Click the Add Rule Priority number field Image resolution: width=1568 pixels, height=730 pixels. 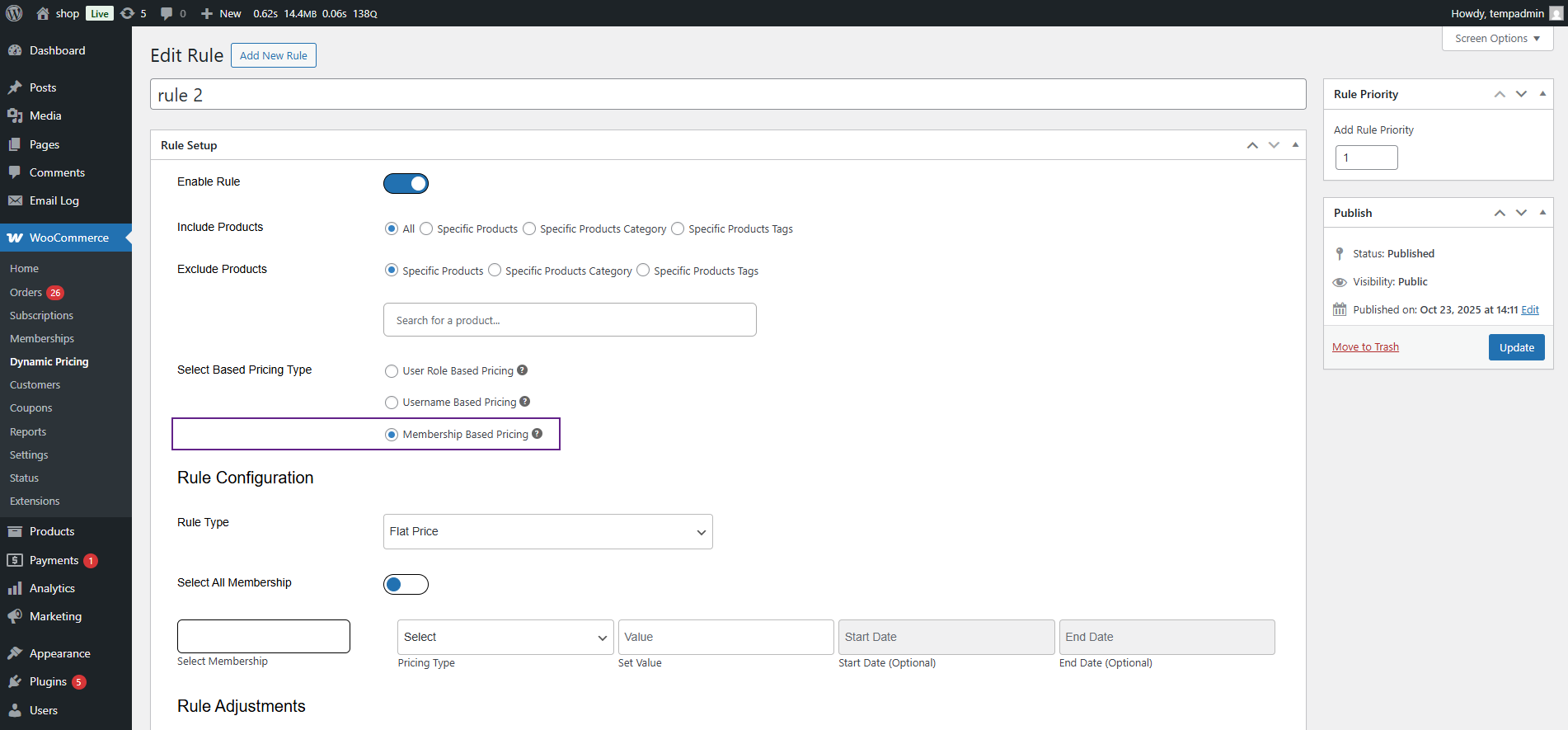[1366, 158]
